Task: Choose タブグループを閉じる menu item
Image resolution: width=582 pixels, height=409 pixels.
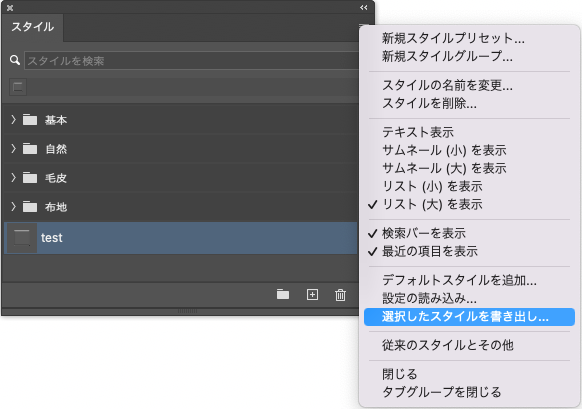Action: click(x=442, y=392)
